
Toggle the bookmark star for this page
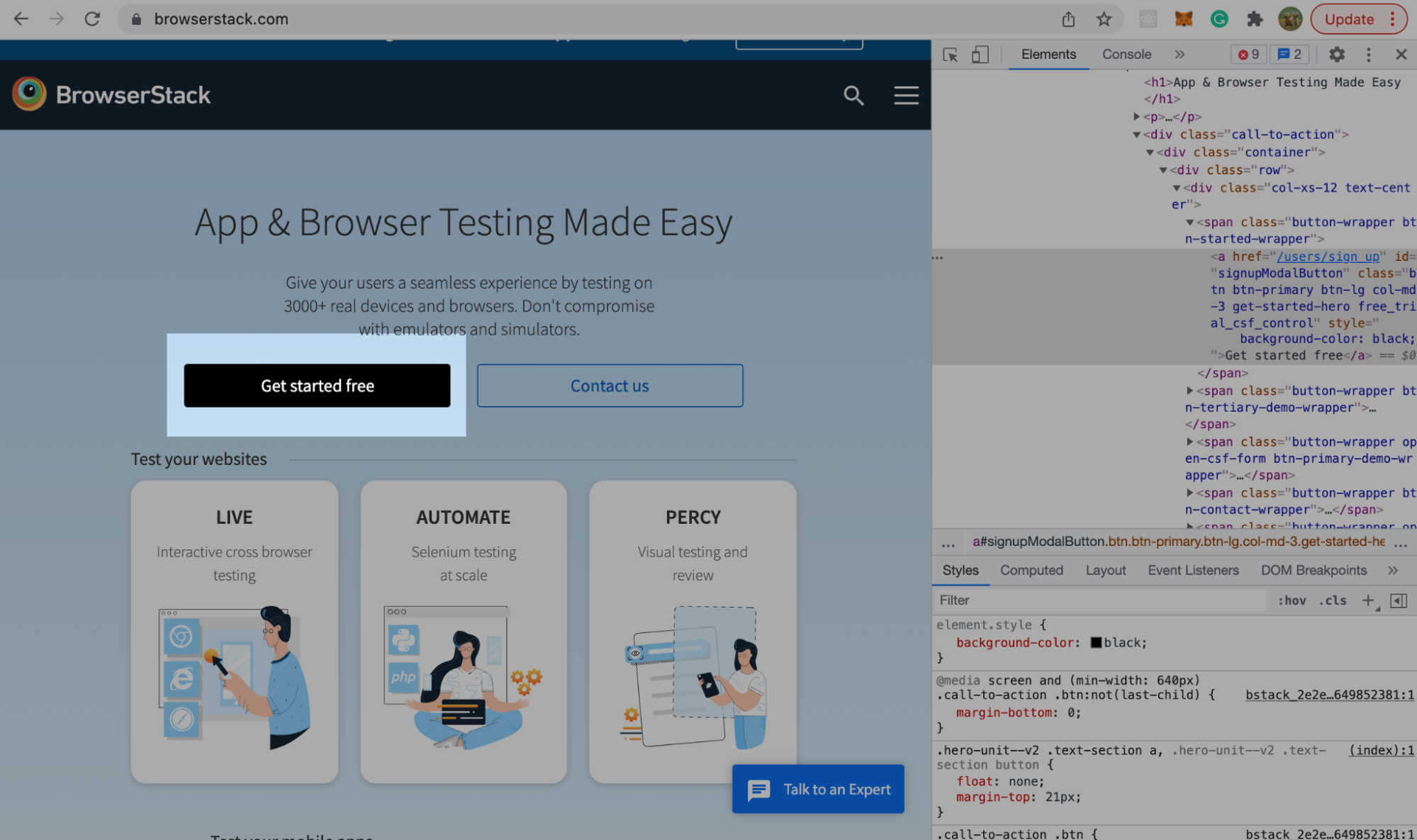click(1104, 19)
